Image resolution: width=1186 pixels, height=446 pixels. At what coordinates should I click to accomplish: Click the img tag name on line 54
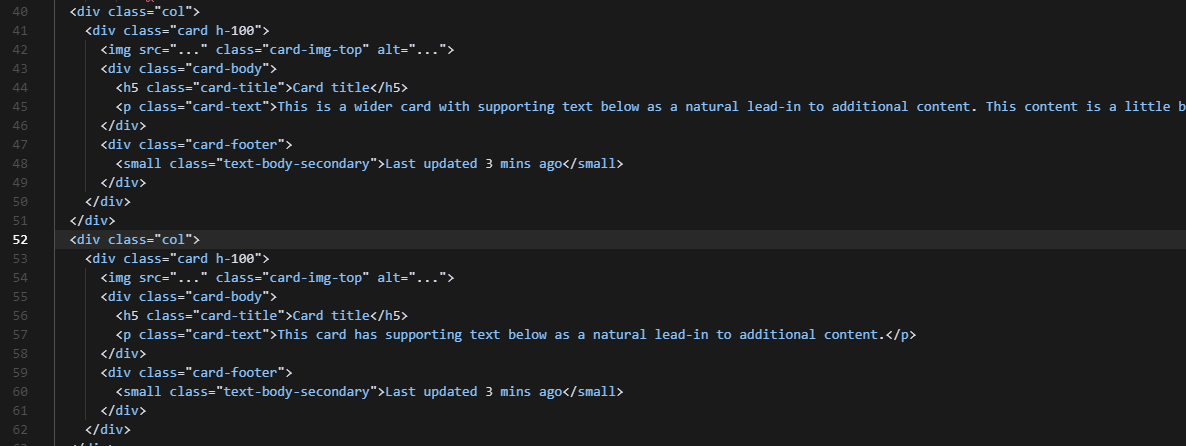[120, 277]
